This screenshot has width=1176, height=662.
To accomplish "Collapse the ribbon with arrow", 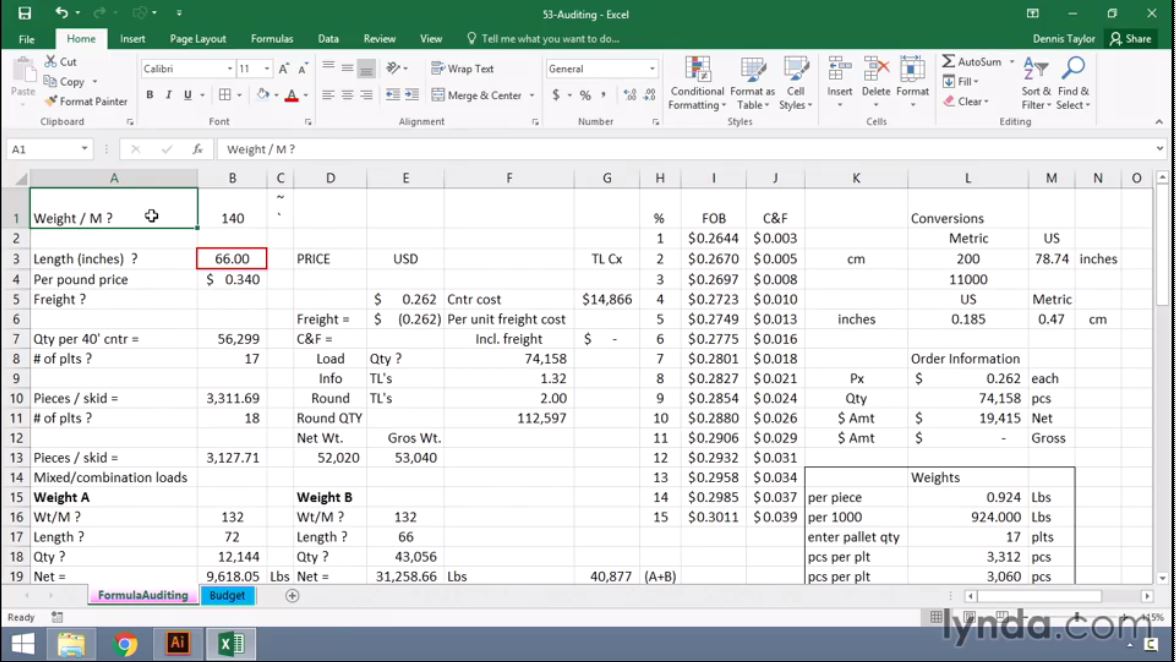I will coord(1160,121).
